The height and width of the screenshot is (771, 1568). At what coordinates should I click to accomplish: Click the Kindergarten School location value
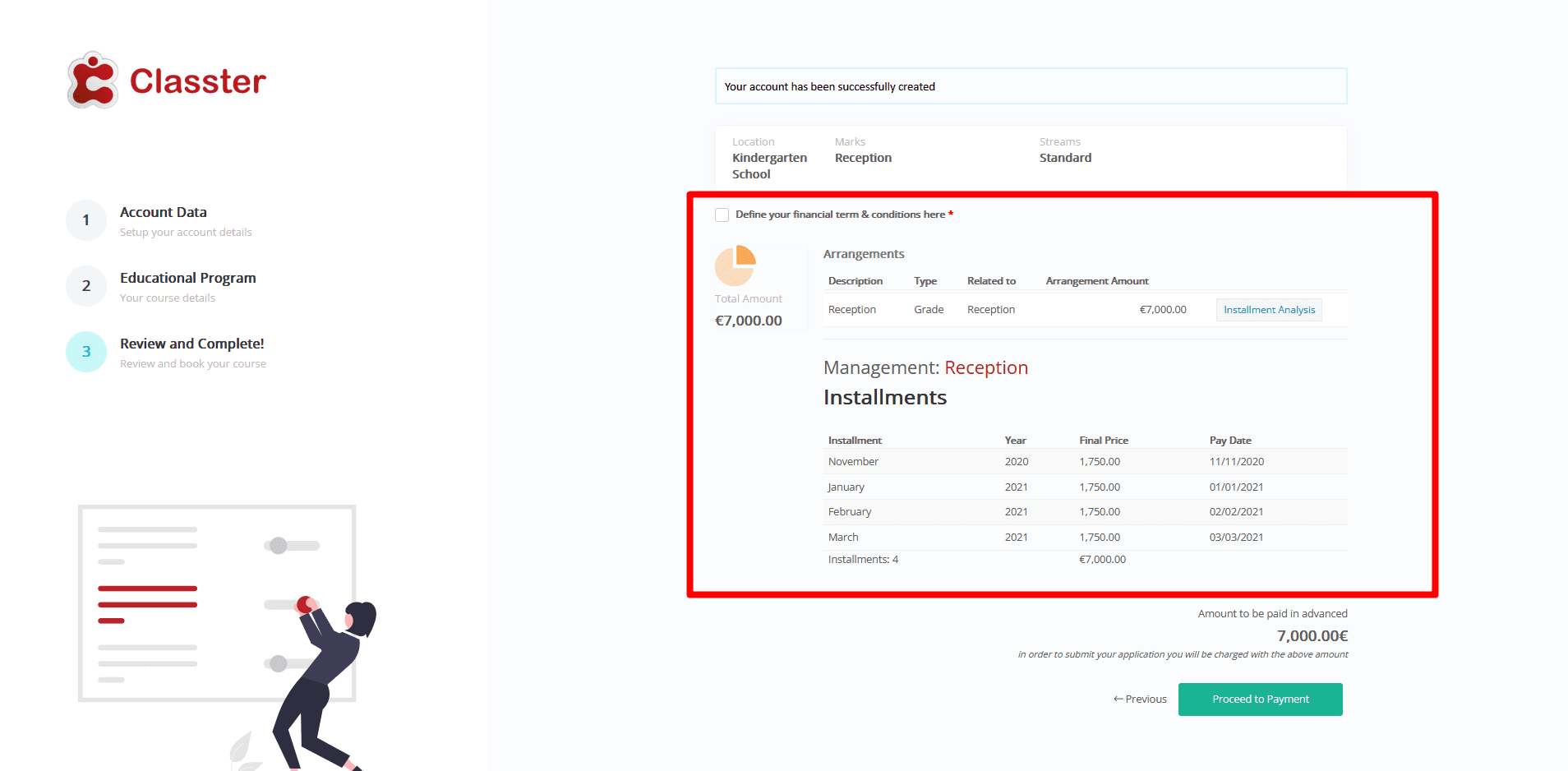(x=769, y=166)
